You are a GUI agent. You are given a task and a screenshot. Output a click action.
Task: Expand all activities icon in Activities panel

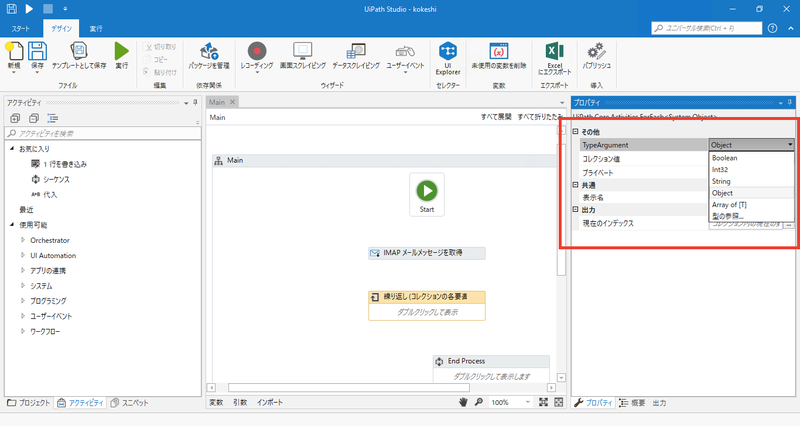pyautogui.click(x=15, y=118)
